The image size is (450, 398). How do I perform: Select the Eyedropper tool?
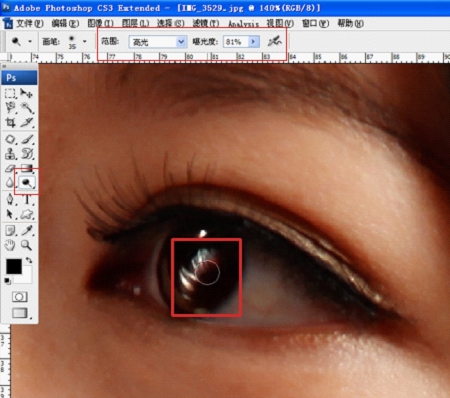(x=27, y=230)
